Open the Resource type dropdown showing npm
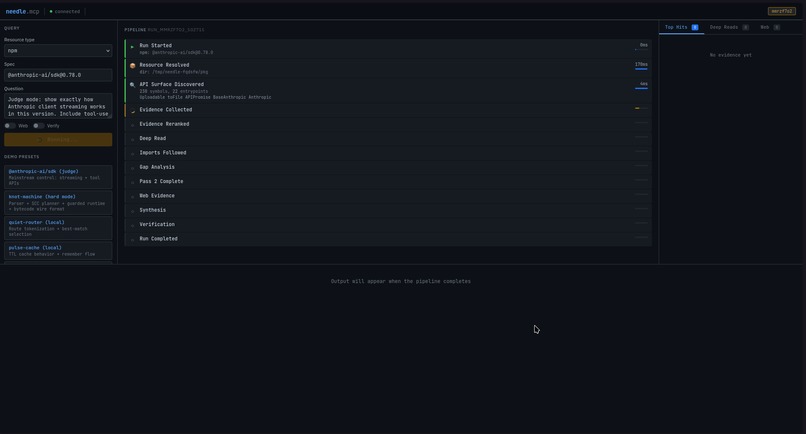Image resolution: width=806 pixels, height=434 pixels. [58, 50]
